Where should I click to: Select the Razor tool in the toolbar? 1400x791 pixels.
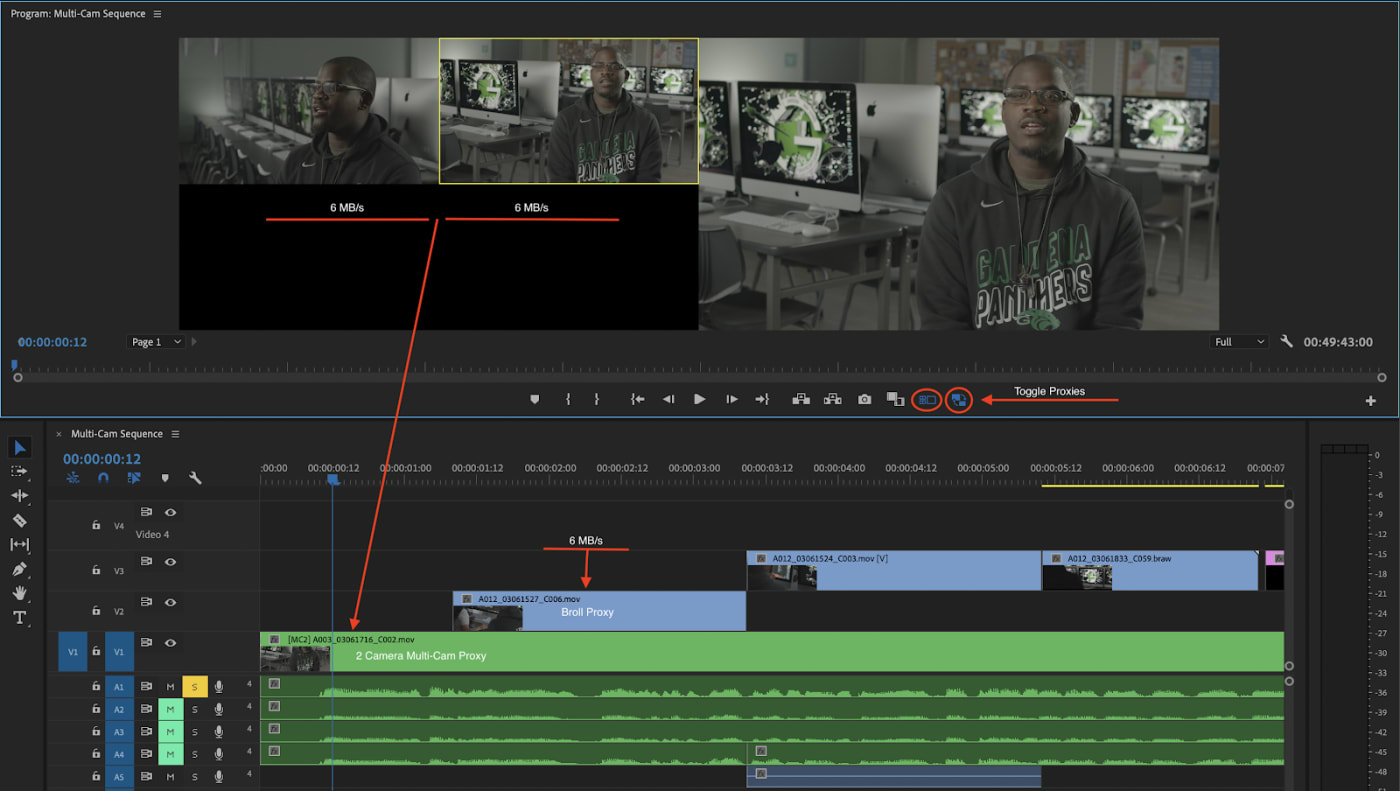tap(21, 521)
